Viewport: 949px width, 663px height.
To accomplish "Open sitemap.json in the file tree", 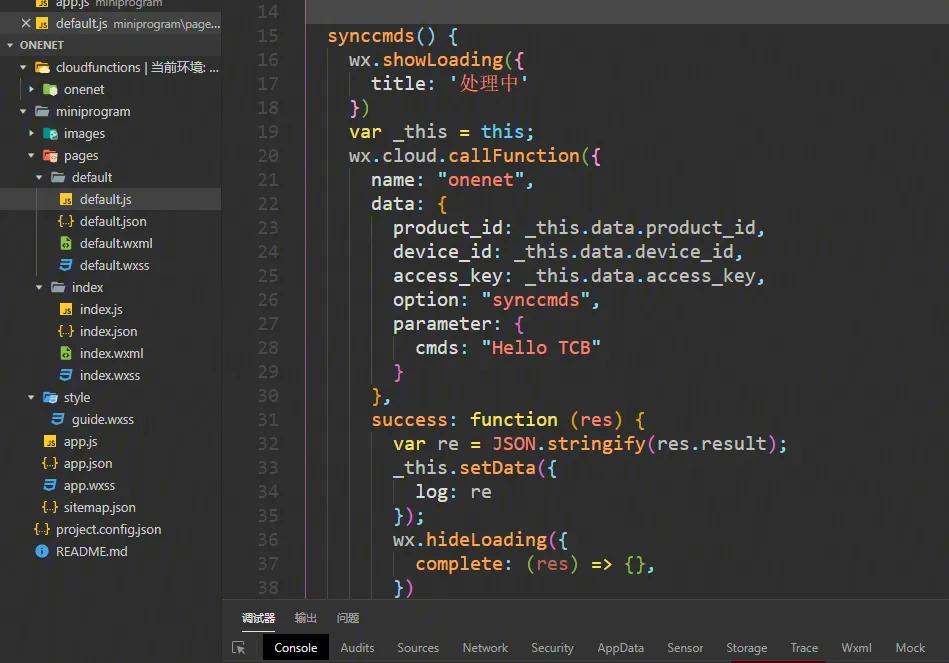I will point(99,508).
